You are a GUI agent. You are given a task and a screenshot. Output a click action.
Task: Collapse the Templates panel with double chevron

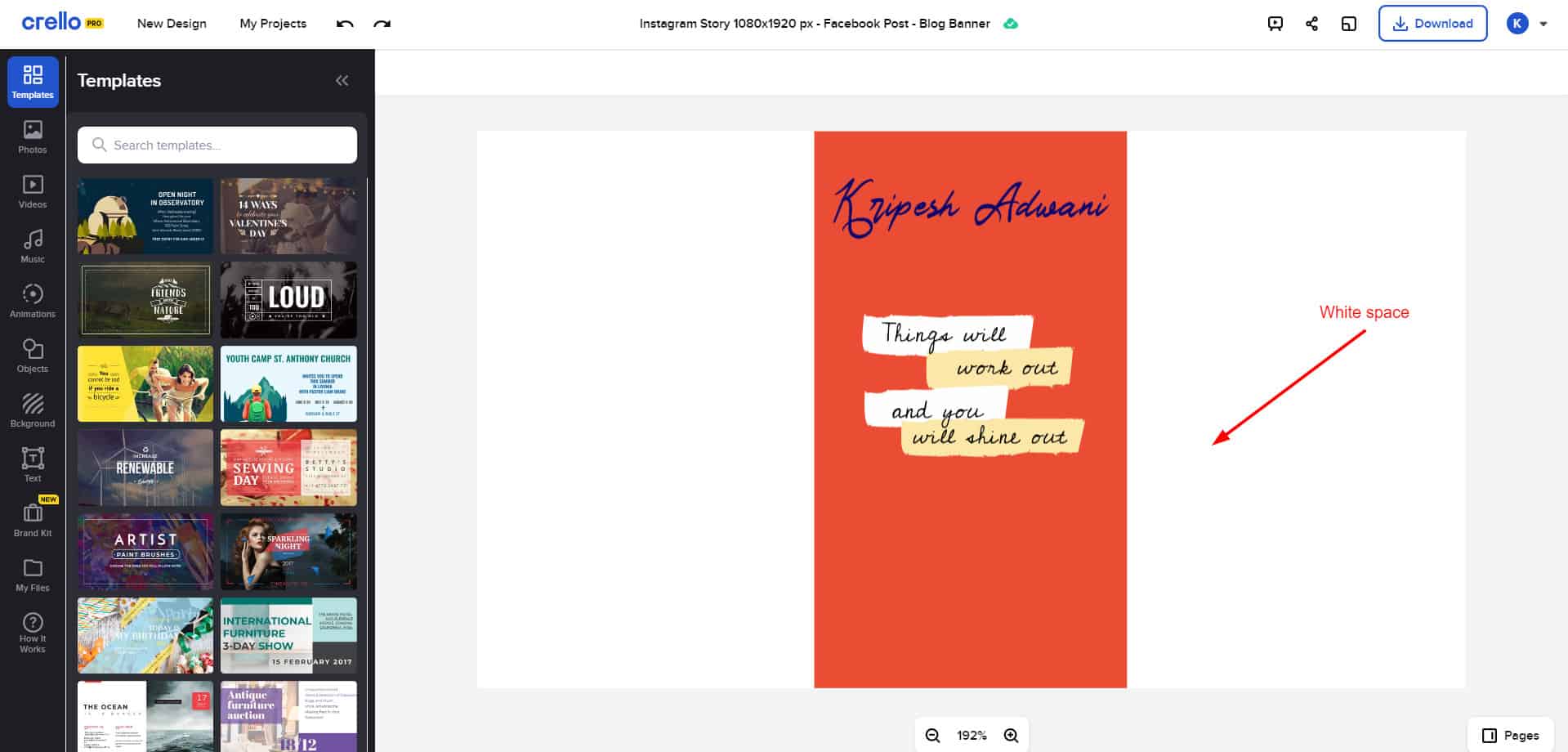coord(342,80)
